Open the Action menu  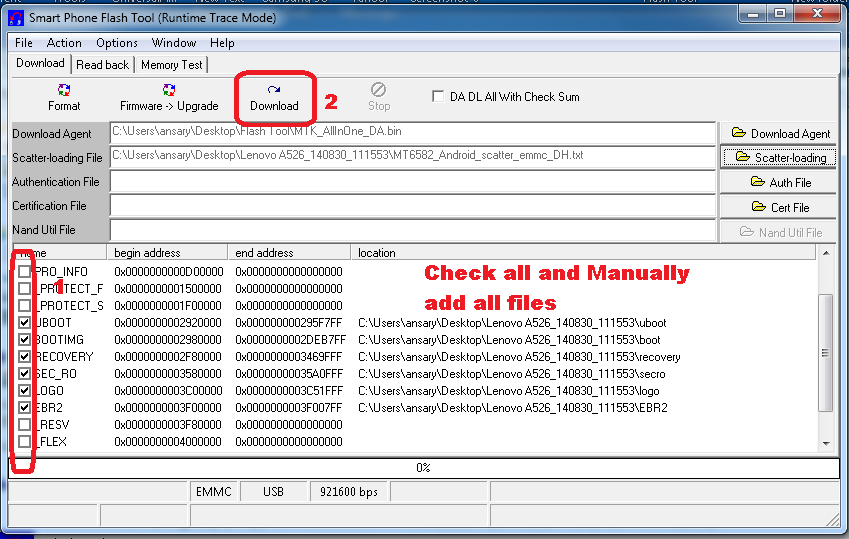64,43
